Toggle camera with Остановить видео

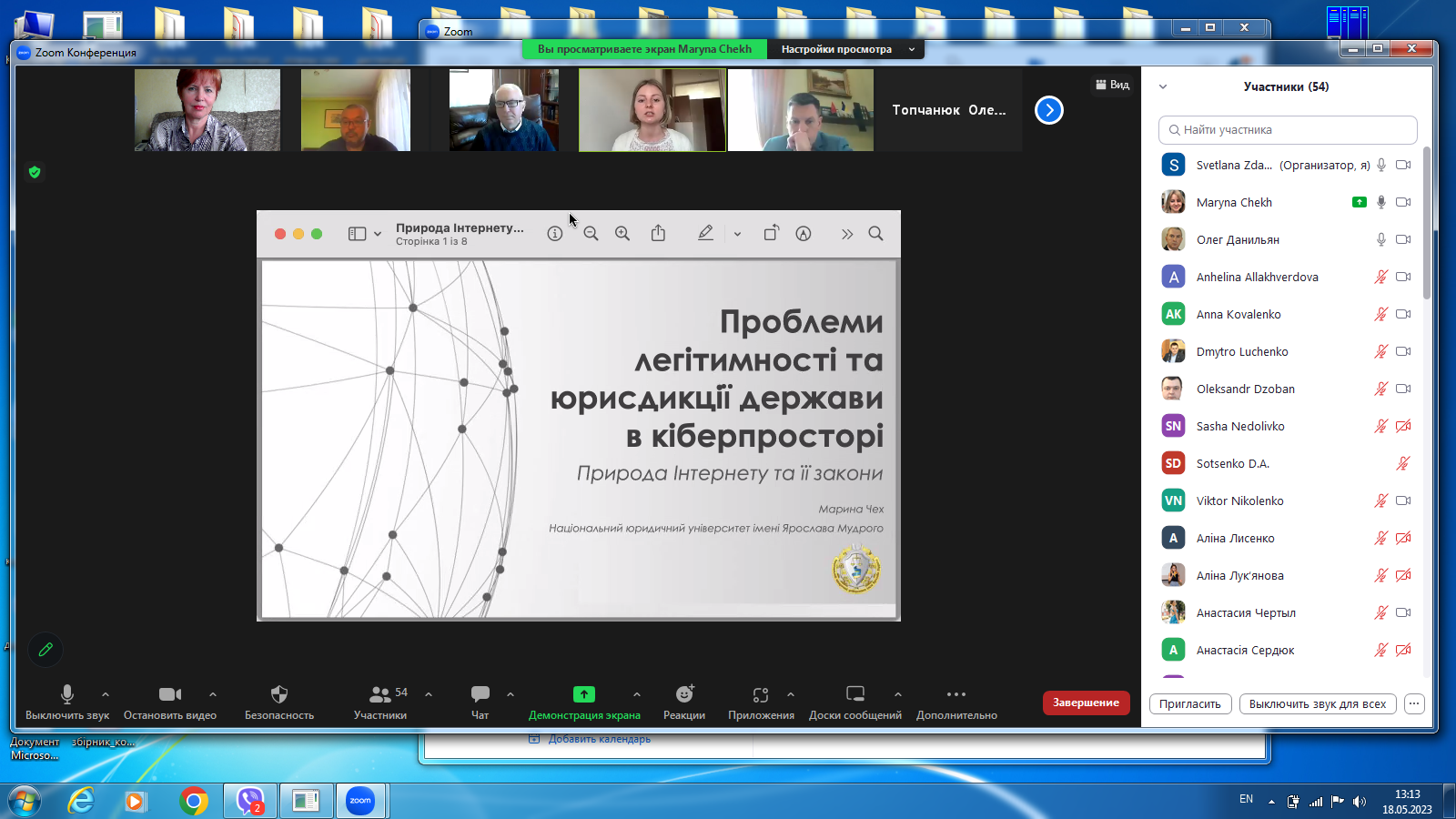coord(169,694)
